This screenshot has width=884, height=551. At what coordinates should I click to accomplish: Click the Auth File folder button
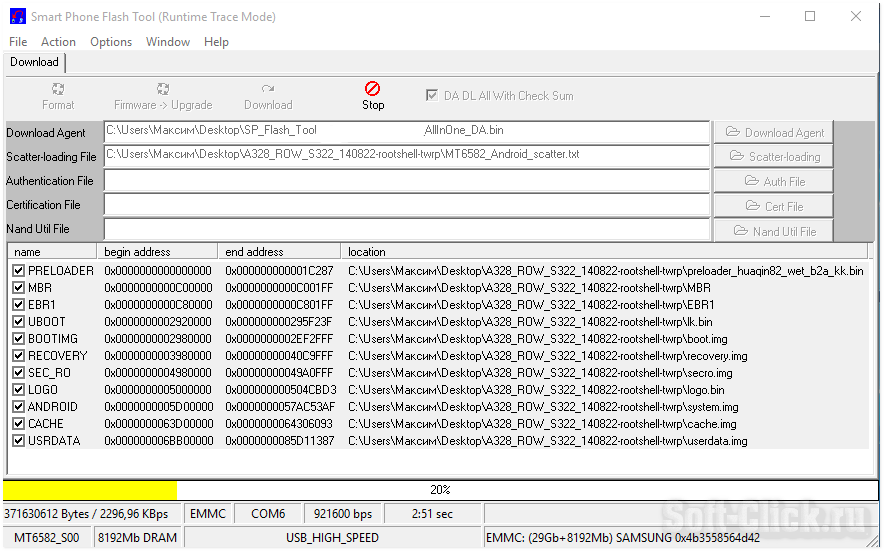pos(773,181)
